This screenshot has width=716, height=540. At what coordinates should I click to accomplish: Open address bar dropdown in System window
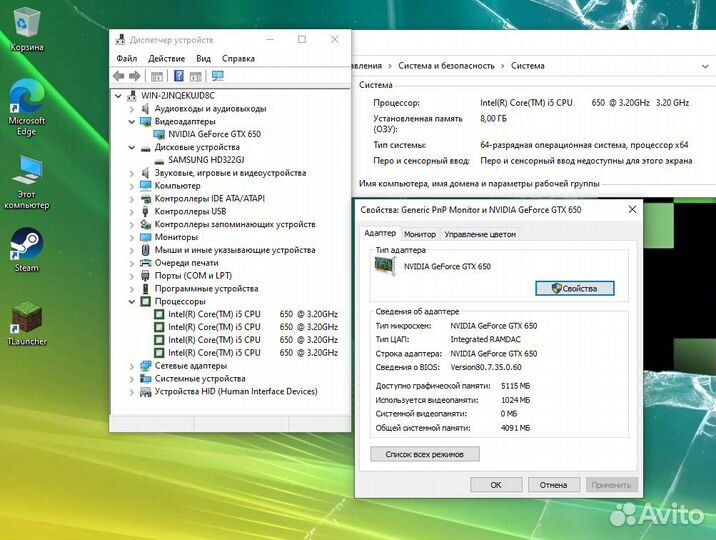[705, 67]
